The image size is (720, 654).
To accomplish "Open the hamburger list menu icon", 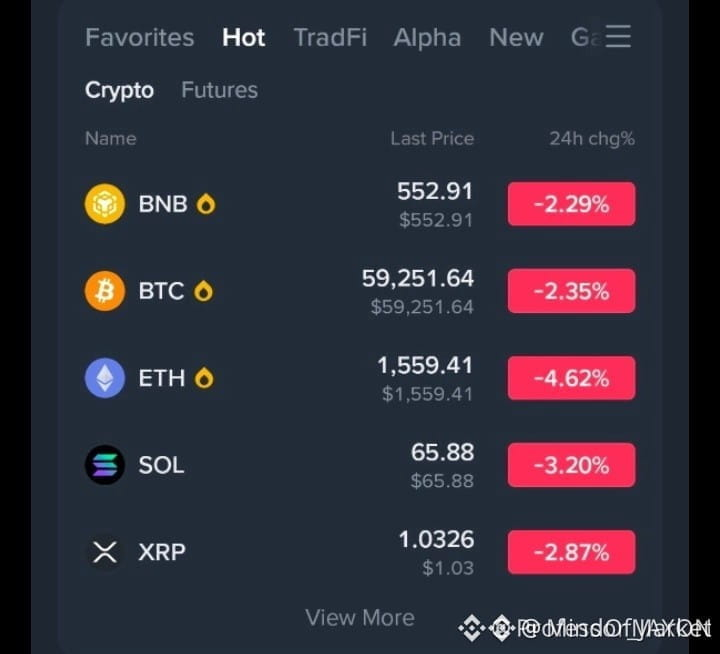I will coord(618,36).
